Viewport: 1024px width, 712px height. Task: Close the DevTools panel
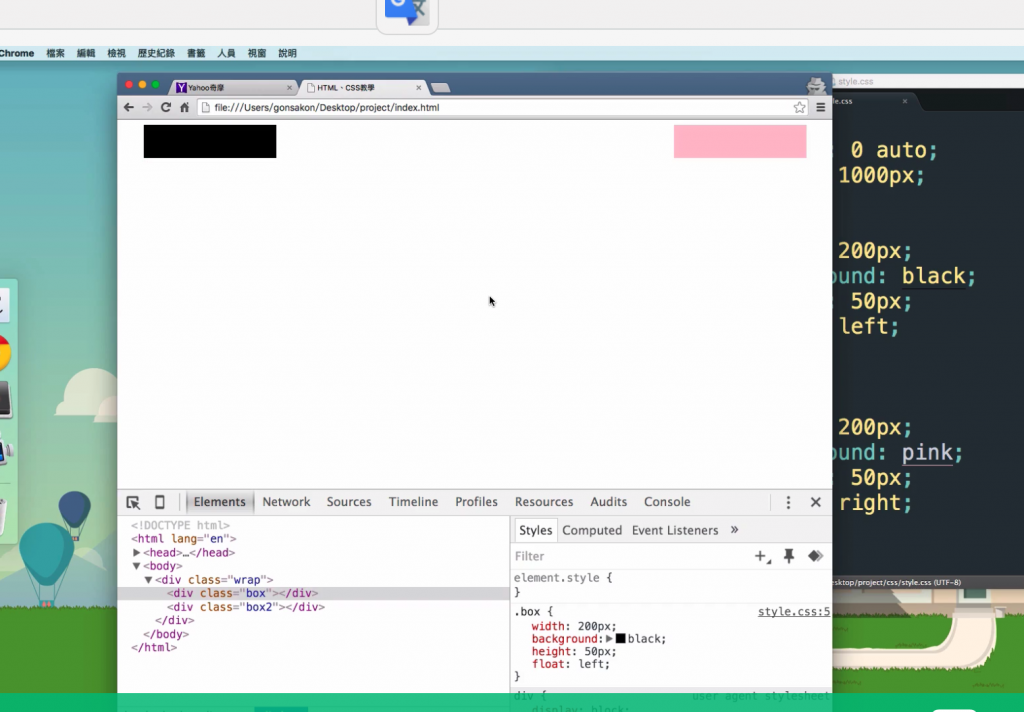(x=816, y=502)
